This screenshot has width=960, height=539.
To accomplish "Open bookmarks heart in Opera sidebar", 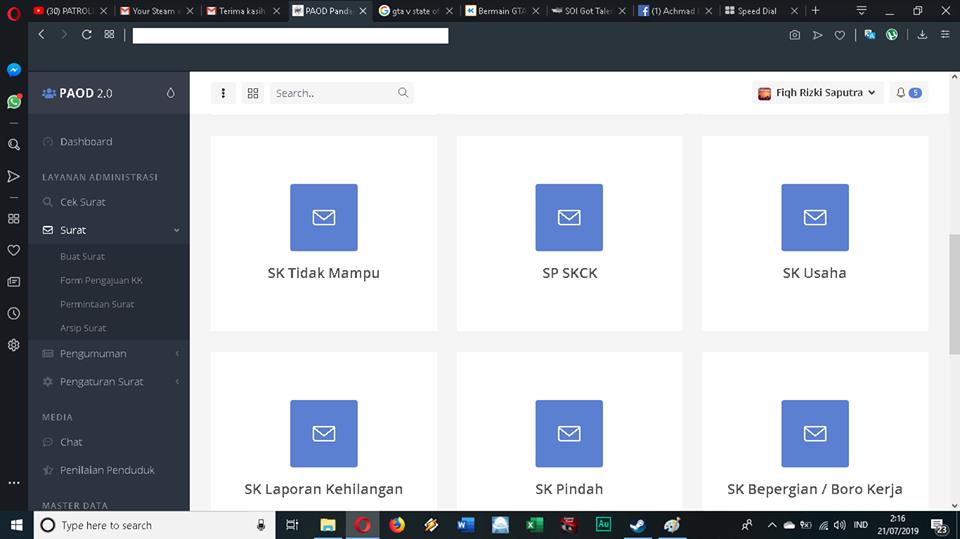I will pyautogui.click(x=13, y=250).
